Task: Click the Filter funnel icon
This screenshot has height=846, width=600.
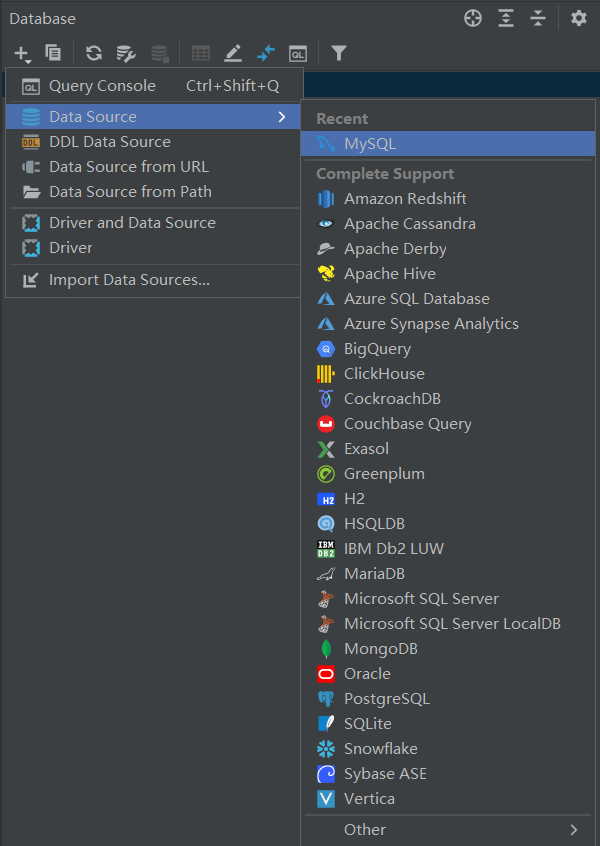Action: click(339, 53)
